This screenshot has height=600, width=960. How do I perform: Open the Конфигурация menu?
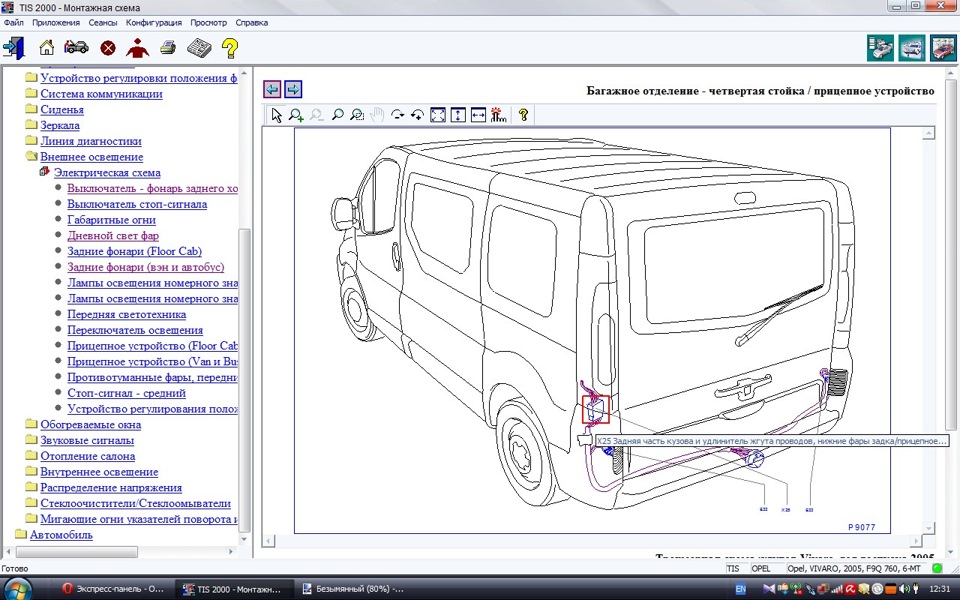coord(154,23)
